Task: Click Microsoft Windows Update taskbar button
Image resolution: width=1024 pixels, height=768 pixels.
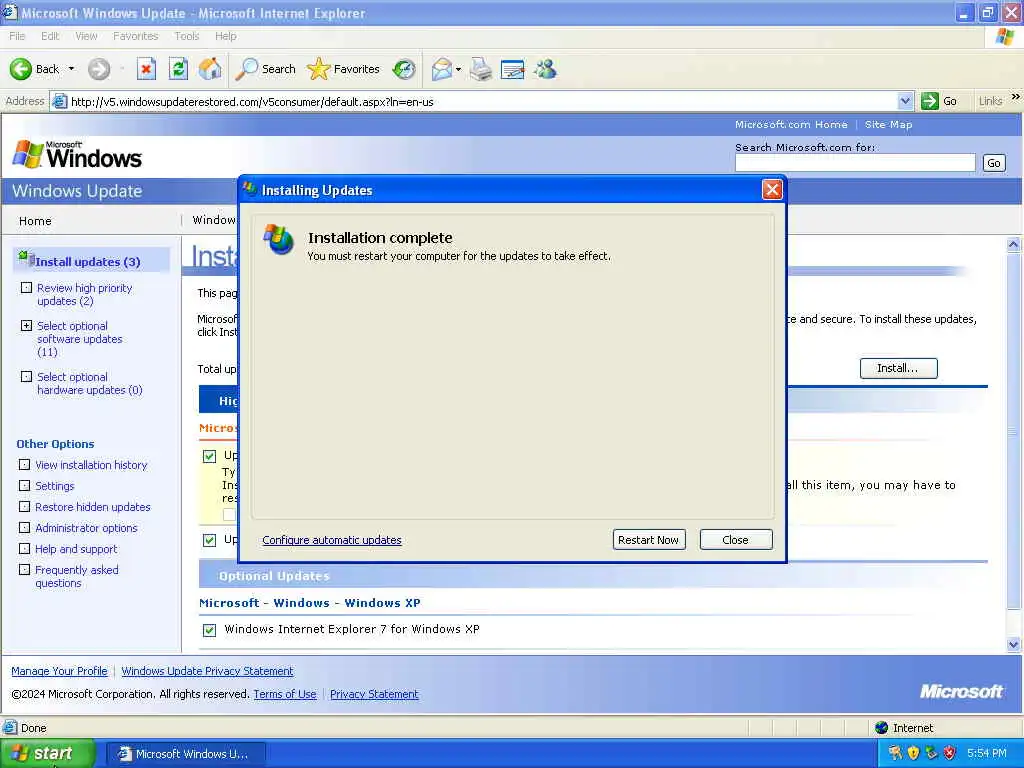Action: [186, 754]
